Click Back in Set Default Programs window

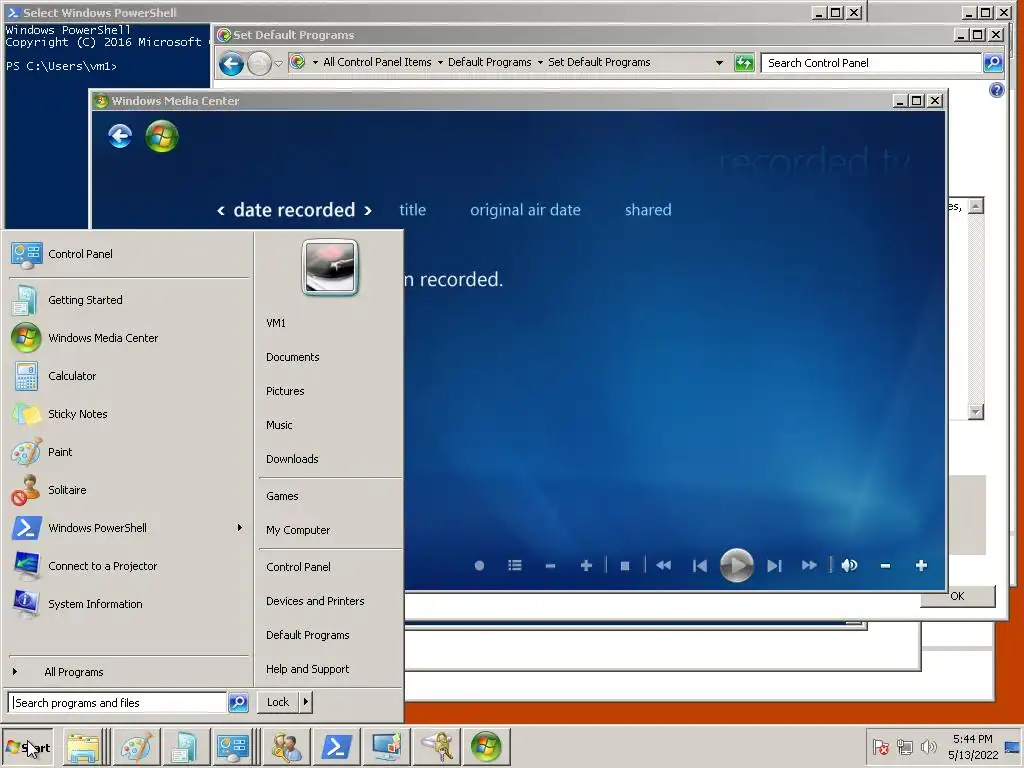tap(231, 63)
